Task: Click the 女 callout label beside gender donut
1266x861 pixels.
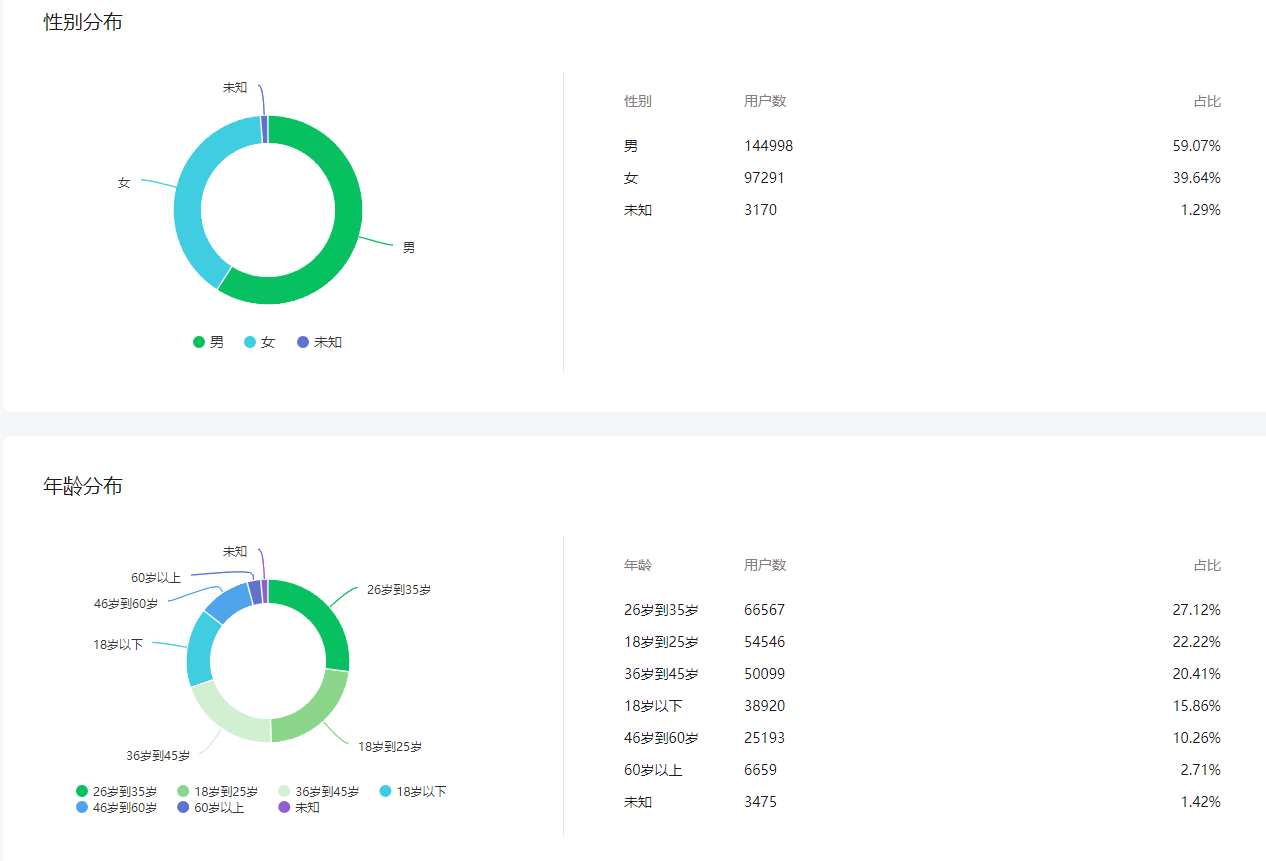Action: pos(124,183)
